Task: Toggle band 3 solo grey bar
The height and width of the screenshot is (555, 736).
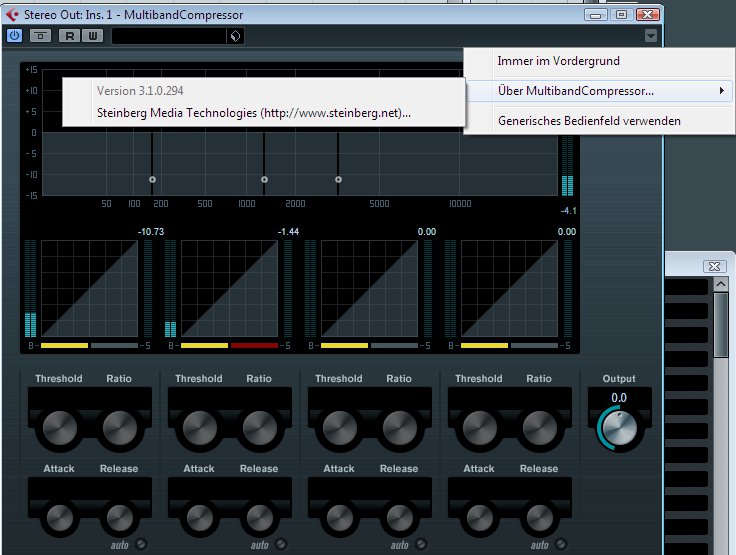Action: pos(394,346)
